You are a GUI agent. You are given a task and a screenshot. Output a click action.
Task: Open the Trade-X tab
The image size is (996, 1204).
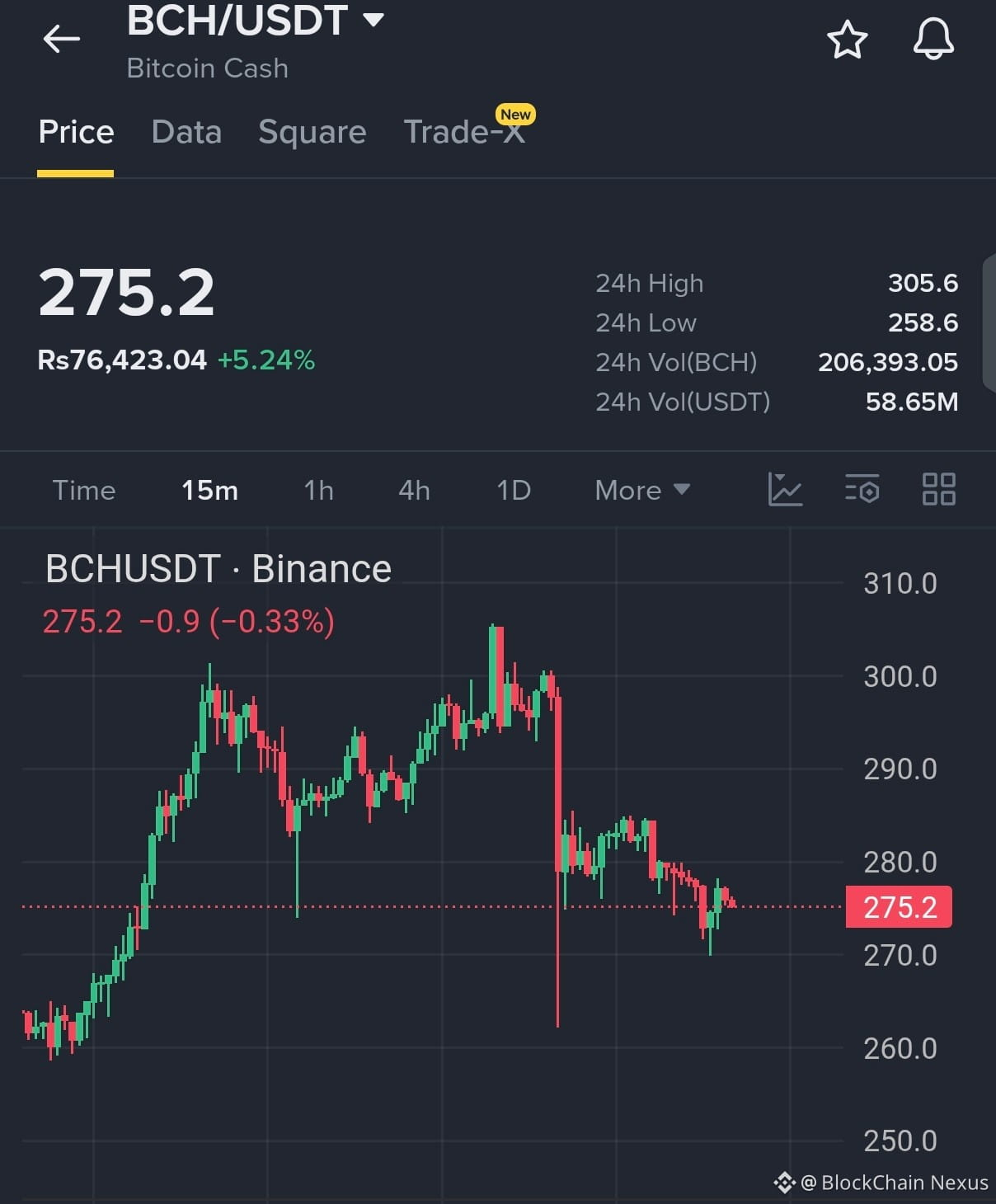464,132
